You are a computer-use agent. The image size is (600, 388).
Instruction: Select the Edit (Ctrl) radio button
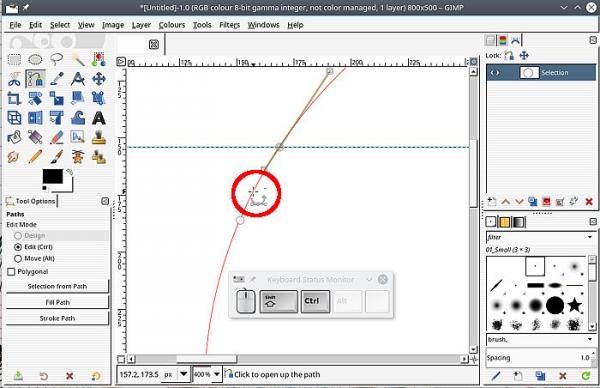(18, 247)
